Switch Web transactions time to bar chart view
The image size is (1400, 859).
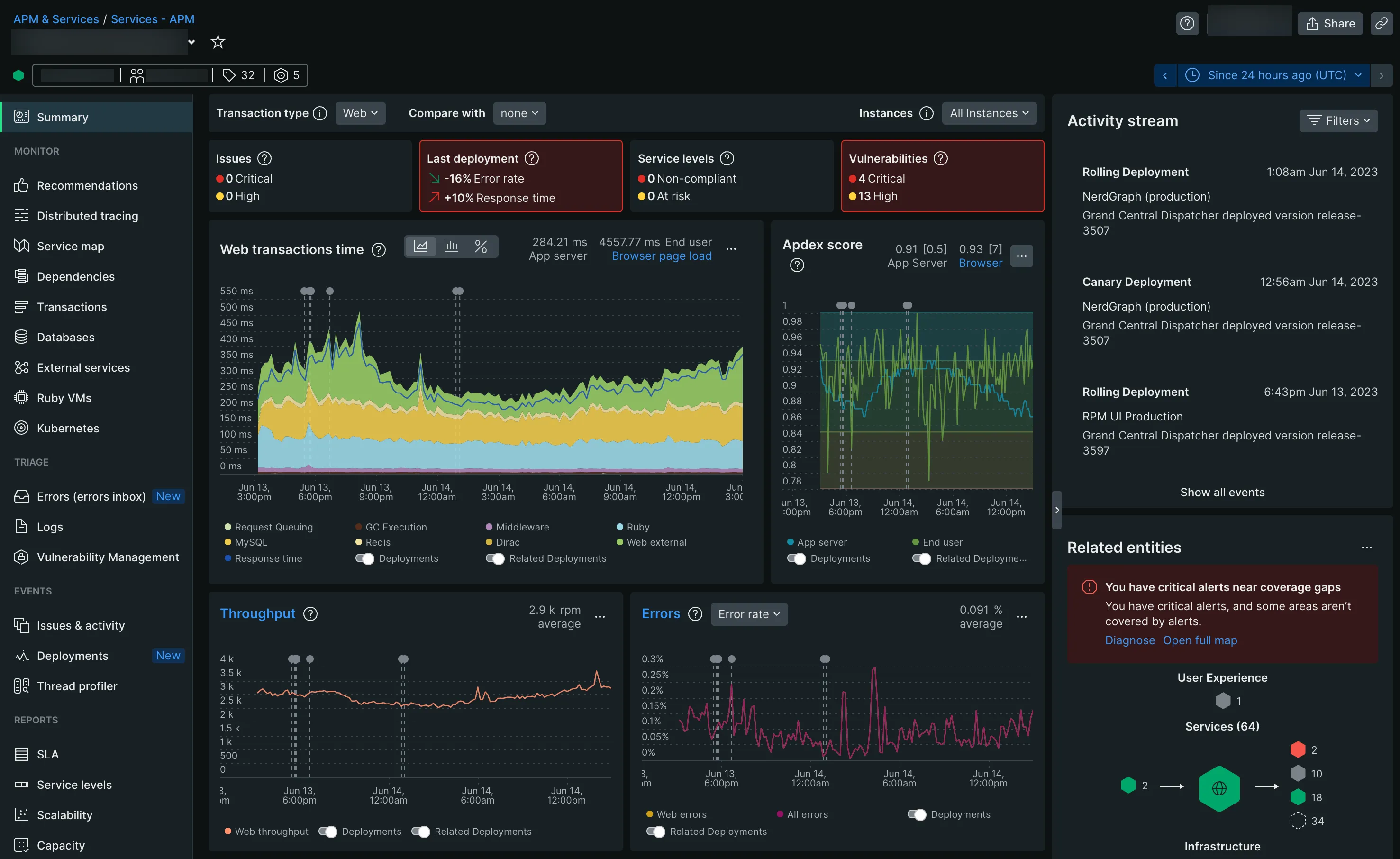point(451,246)
